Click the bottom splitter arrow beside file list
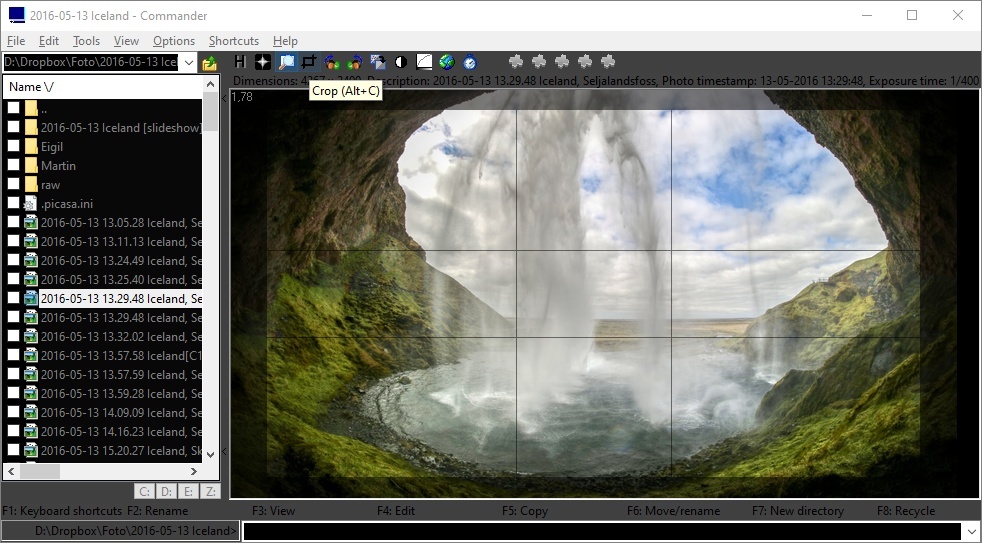Viewport: 982px width, 543px height. click(x=224, y=451)
